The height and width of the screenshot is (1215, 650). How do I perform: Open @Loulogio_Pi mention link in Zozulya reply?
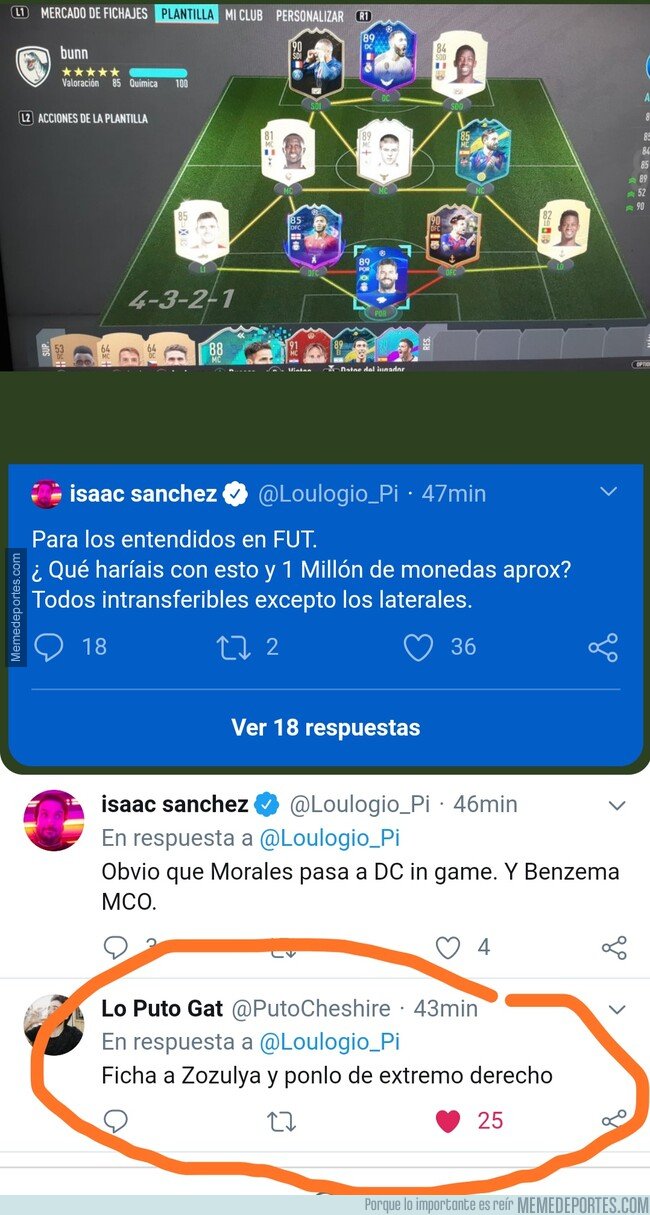(x=329, y=1041)
